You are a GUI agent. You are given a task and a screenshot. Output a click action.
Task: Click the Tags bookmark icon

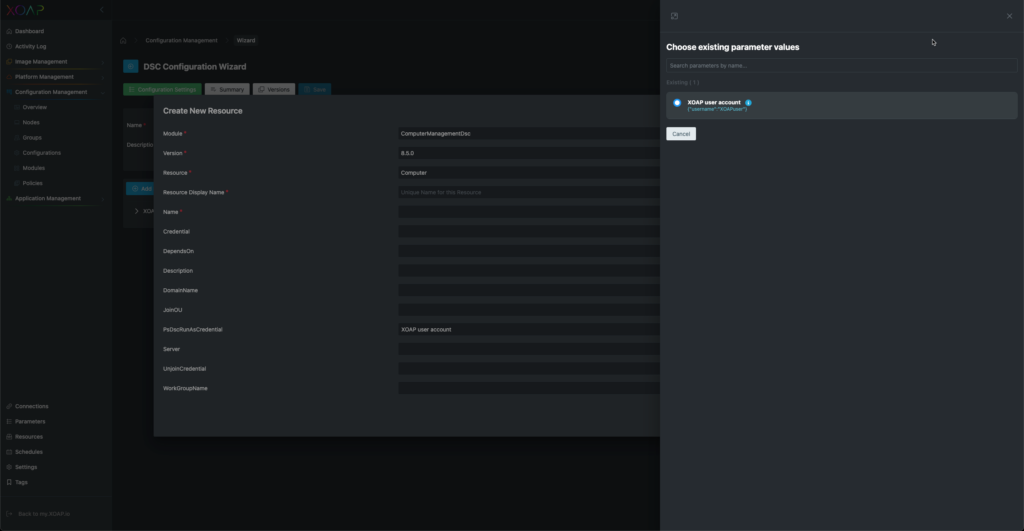(x=9, y=482)
